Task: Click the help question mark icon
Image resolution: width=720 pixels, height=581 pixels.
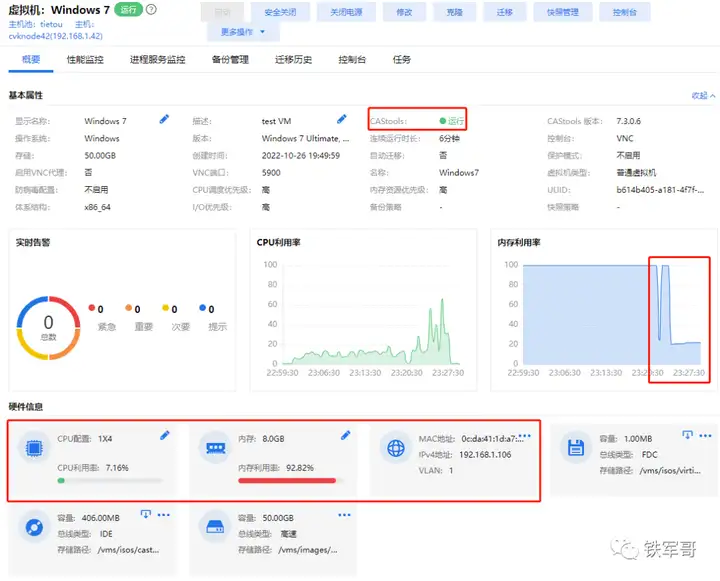Action: (151, 9)
